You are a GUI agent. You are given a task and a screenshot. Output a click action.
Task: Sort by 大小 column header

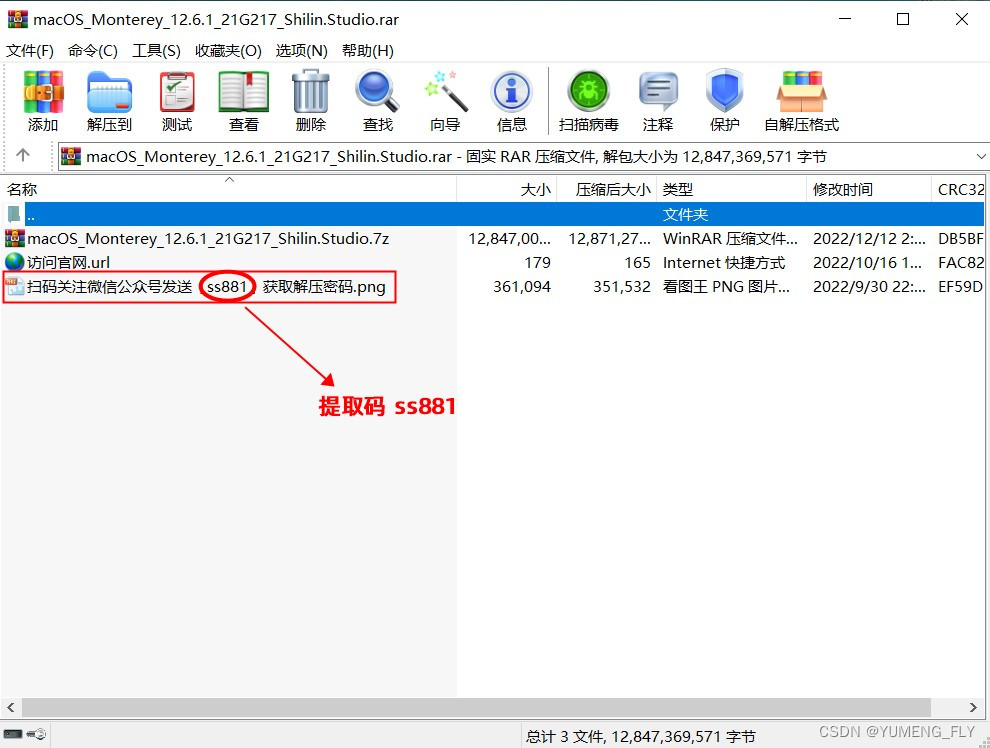pyautogui.click(x=507, y=189)
